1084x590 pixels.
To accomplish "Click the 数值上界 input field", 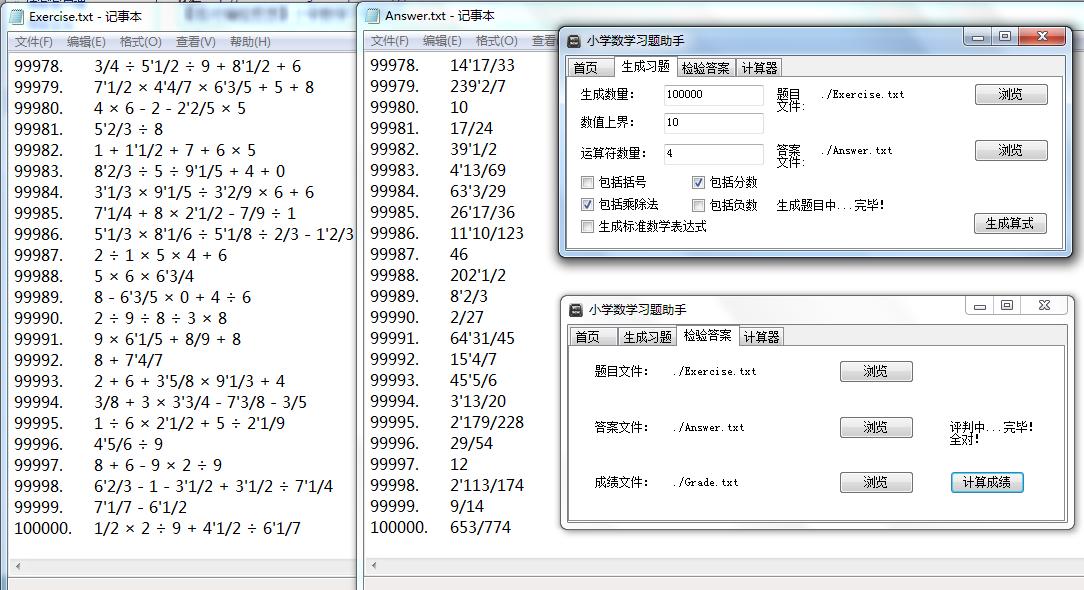I will [713, 123].
